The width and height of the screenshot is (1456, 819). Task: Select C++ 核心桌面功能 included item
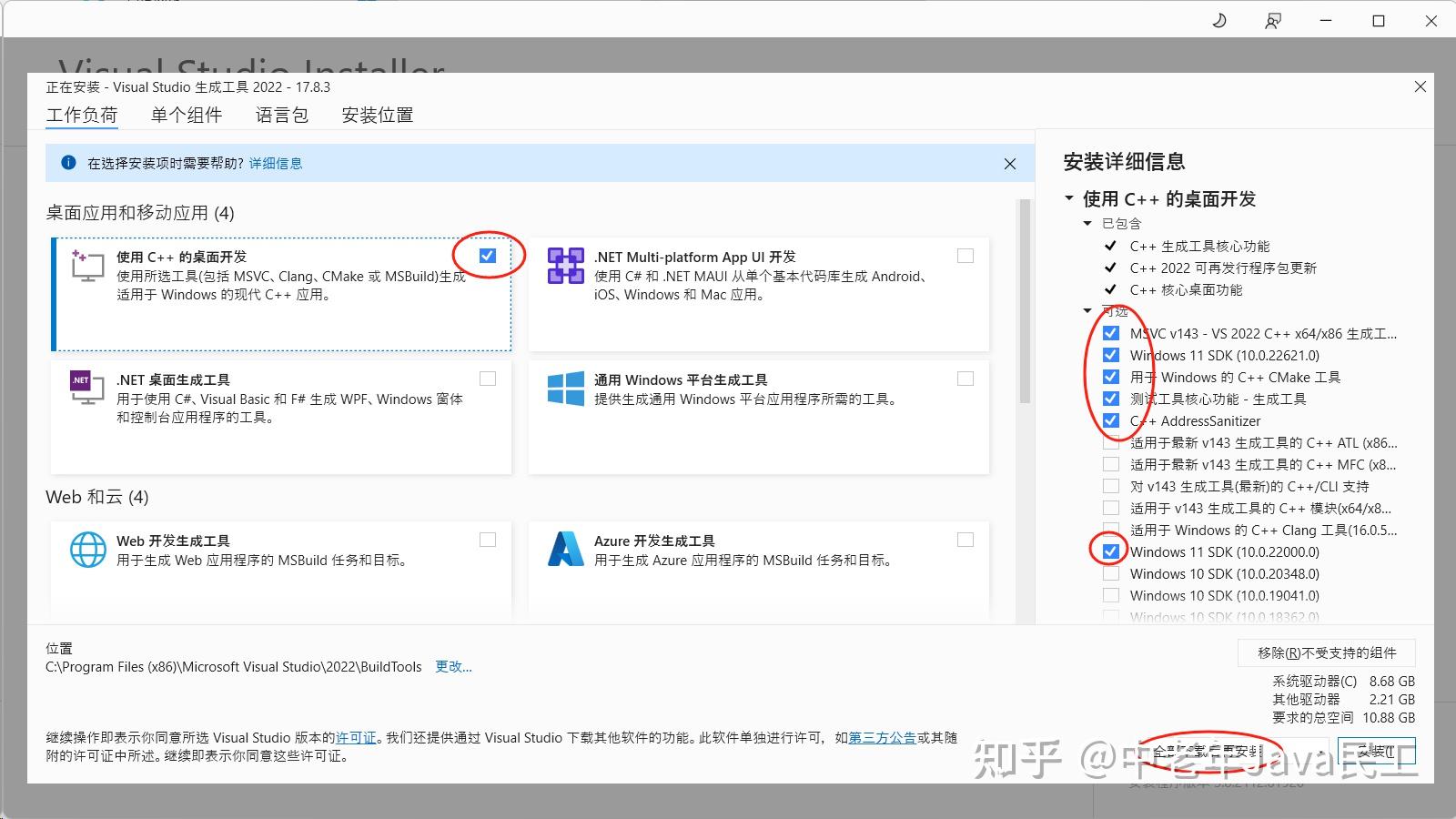click(x=1186, y=289)
